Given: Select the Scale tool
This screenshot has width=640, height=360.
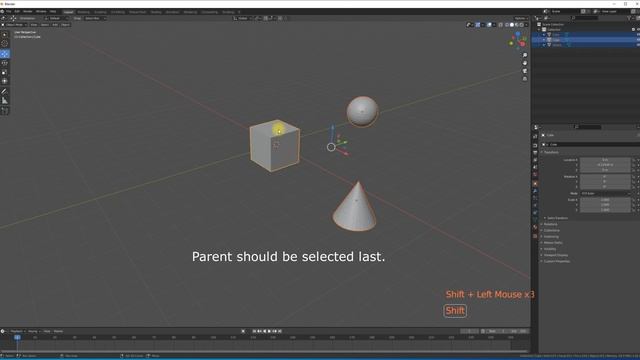Looking at the screenshot, I should click(x=5, y=72).
